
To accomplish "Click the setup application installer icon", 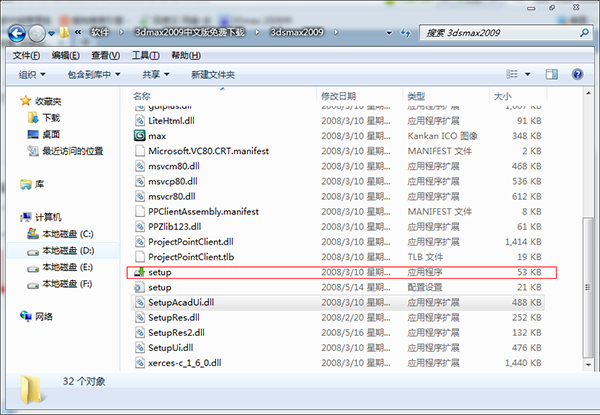I will pyautogui.click(x=140, y=272).
